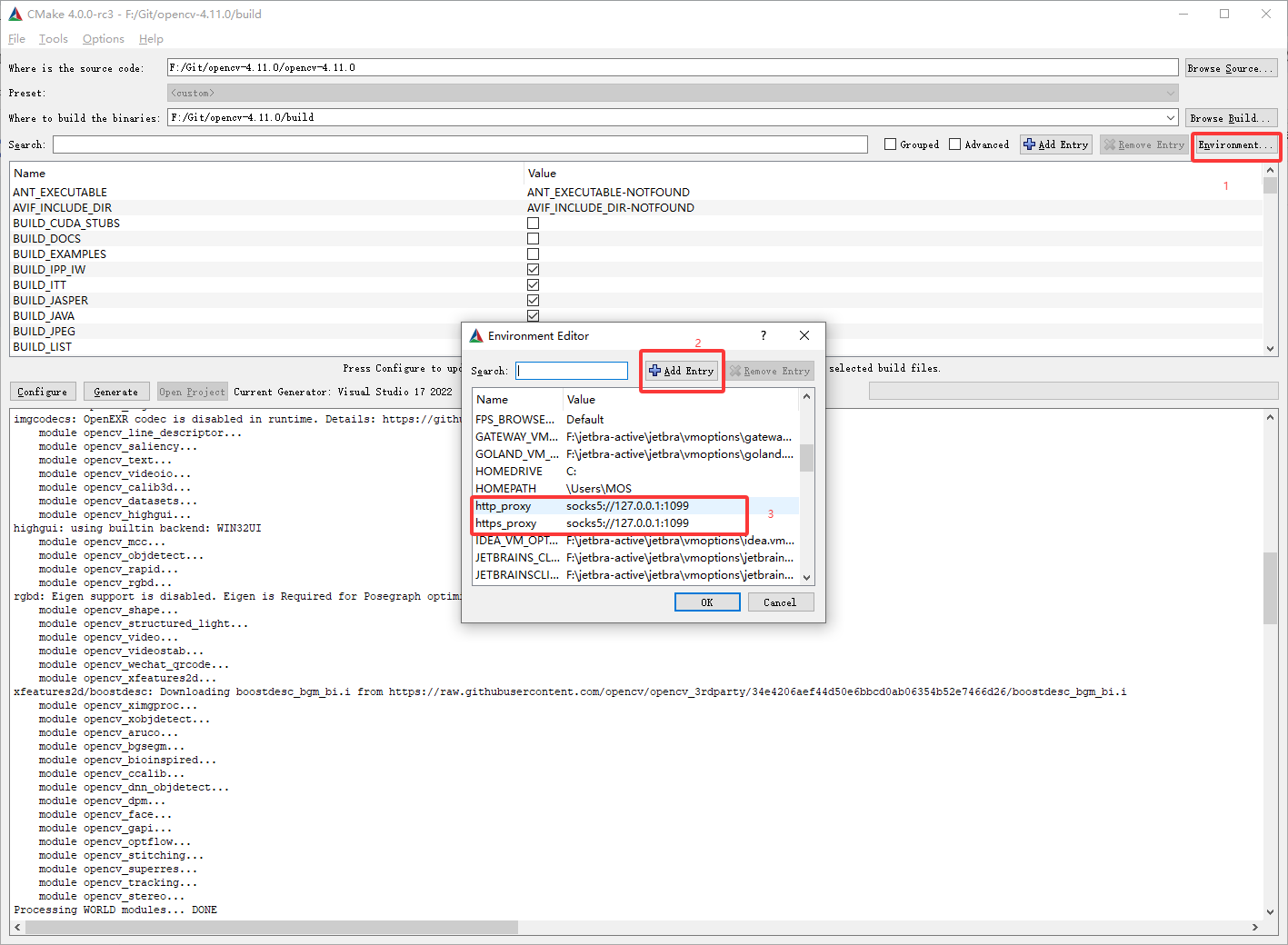
Task: Open the Tools menu
Action: click(x=53, y=39)
